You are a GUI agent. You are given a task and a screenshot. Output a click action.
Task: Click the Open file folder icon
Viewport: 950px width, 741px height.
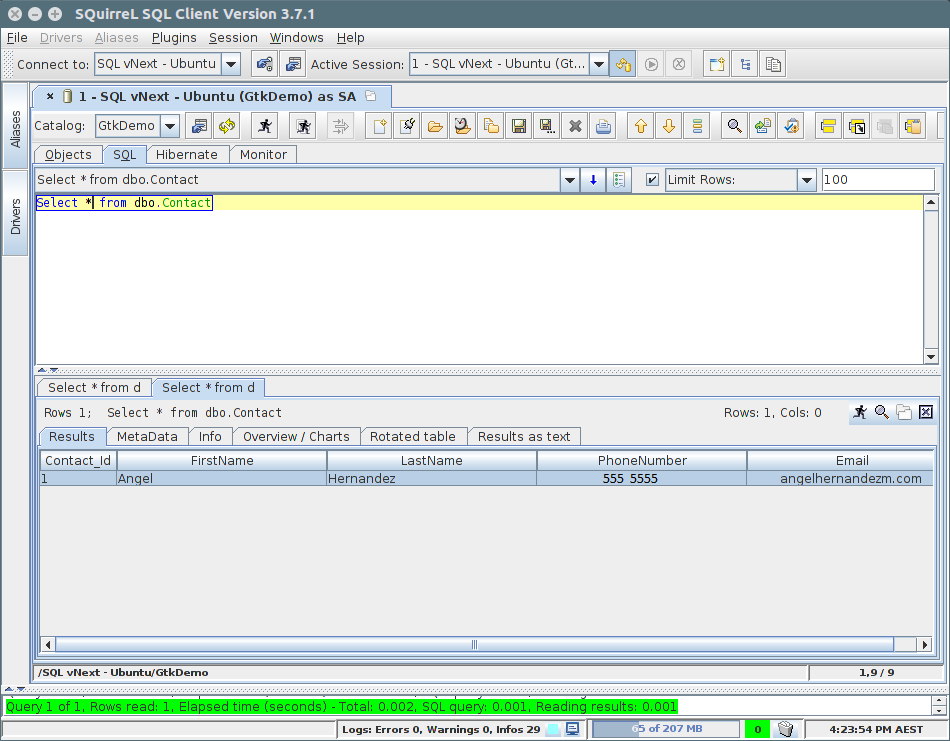435,126
